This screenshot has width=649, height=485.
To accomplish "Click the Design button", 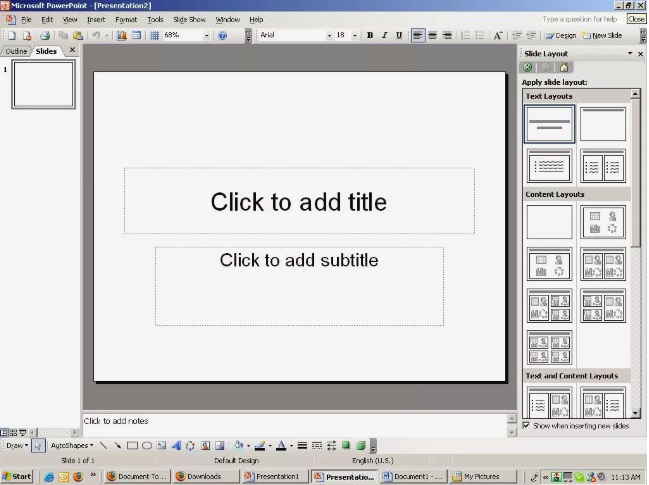I will click(x=560, y=35).
